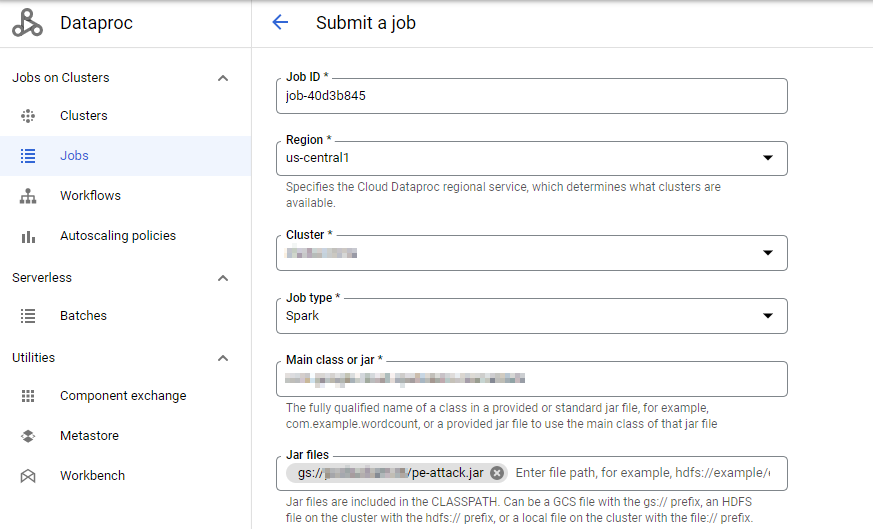873x529 pixels.
Task: Open Autoscaling policies page
Action: coord(117,236)
